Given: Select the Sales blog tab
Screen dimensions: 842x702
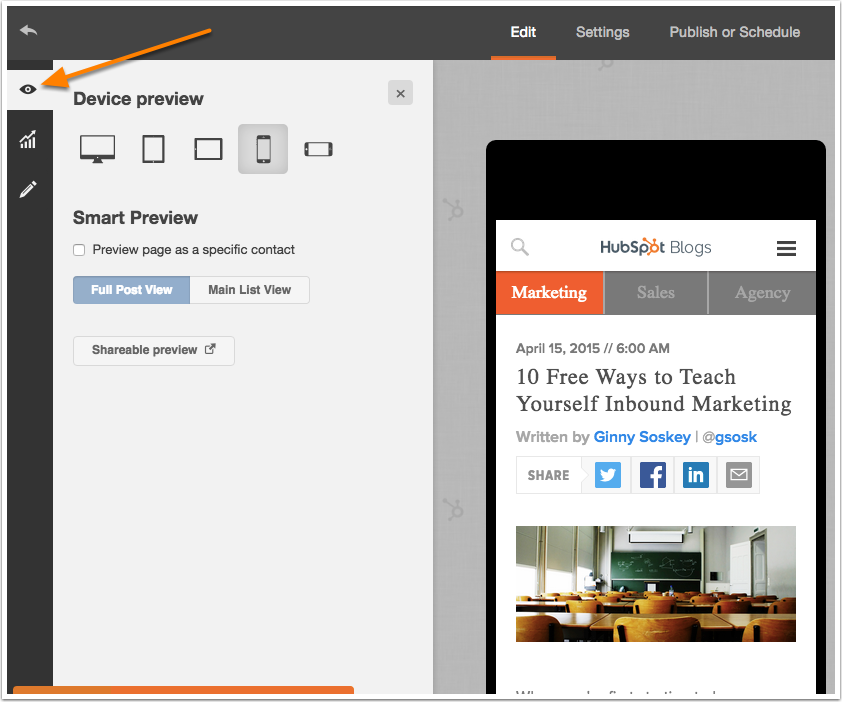Looking at the screenshot, I should pyautogui.click(x=656, y=293).
